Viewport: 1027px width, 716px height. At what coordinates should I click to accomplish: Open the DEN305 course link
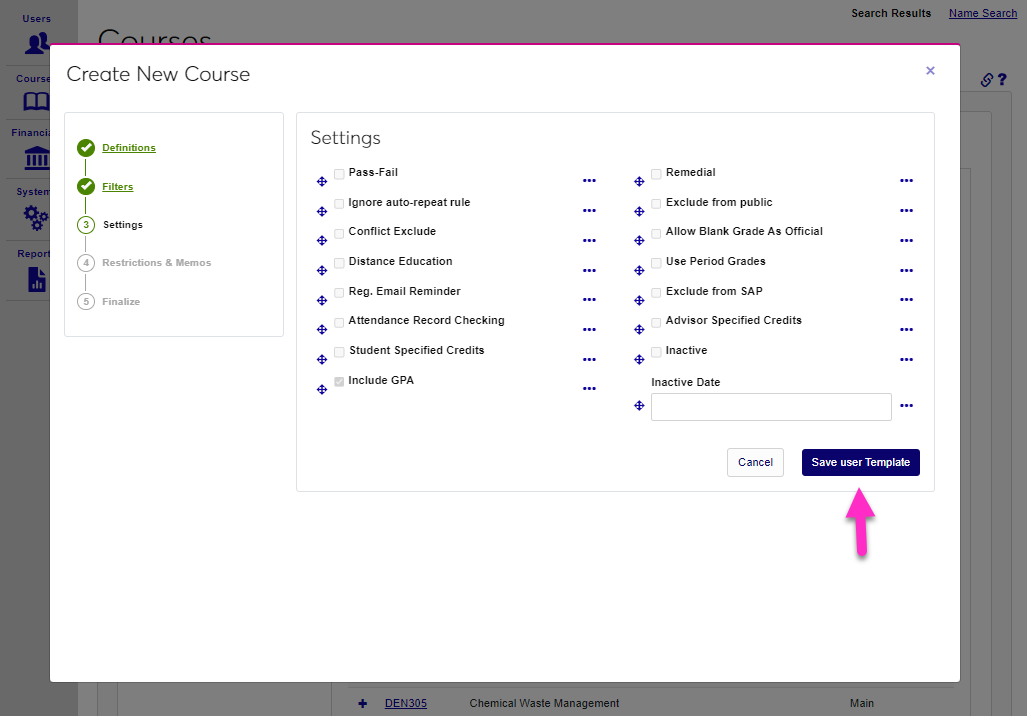(x=405, y=703)
